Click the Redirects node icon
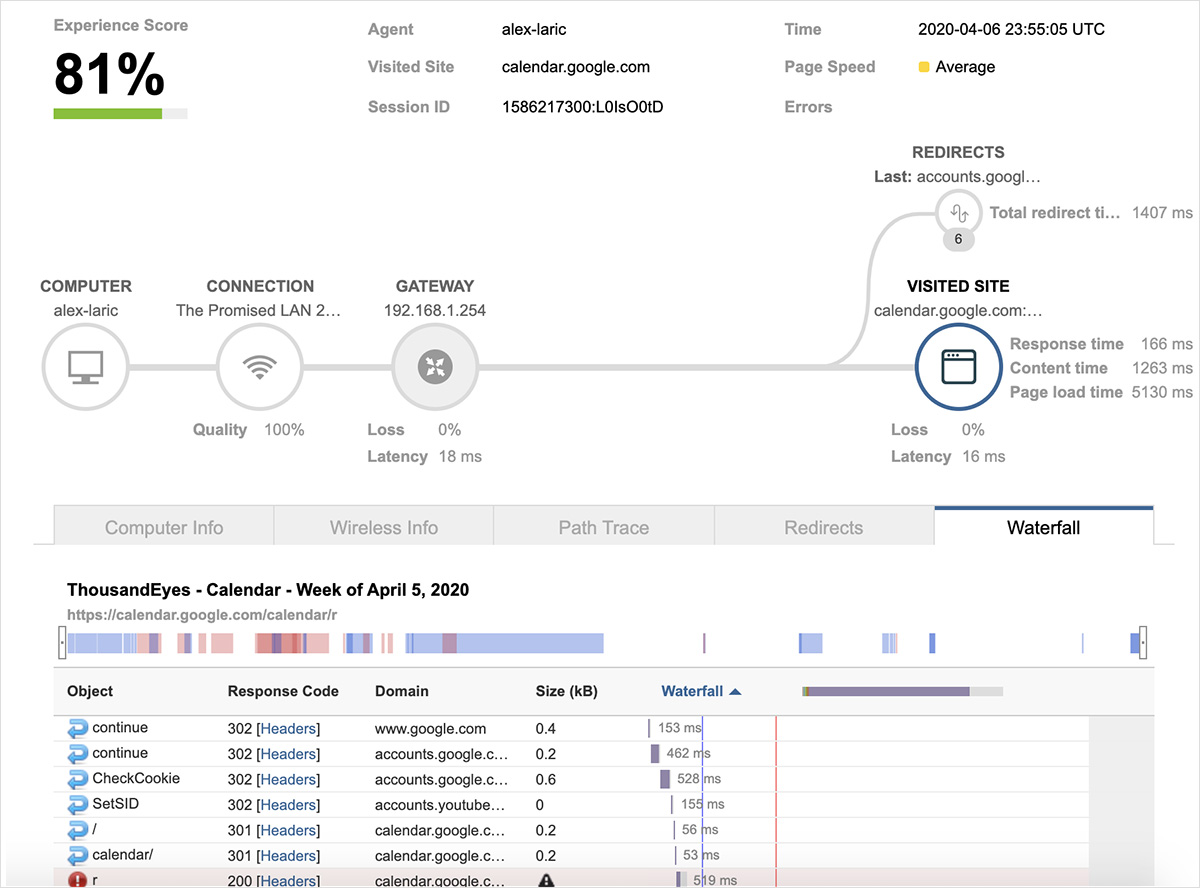The height and width of the screenshot is (888, 1200). coord(958,213)
